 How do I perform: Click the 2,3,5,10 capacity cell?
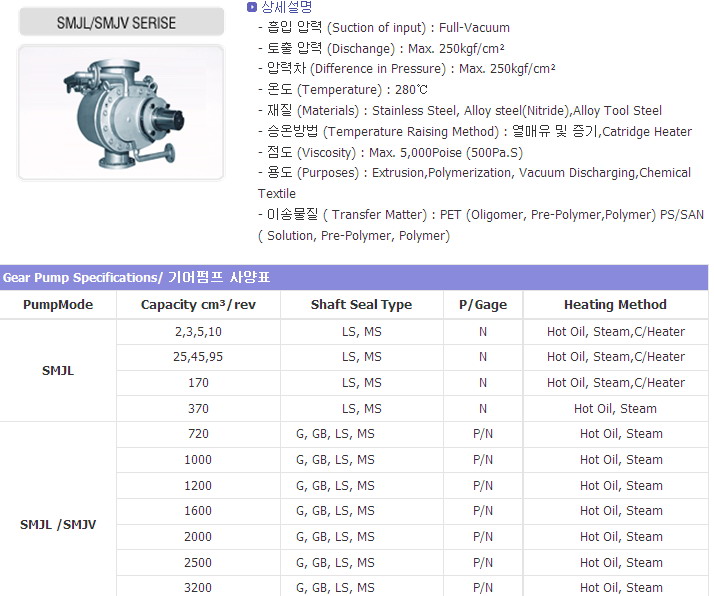click(x=198, y=331)
